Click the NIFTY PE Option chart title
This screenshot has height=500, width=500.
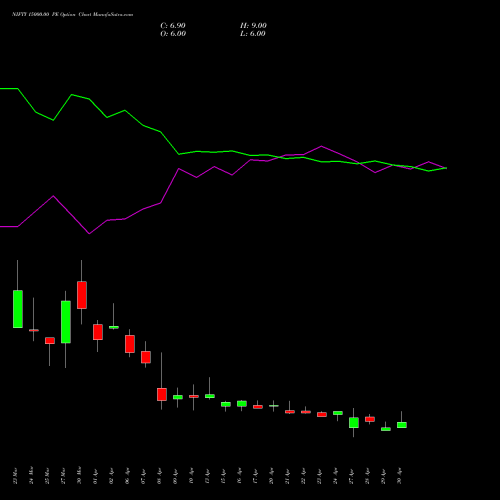[72, 14]
